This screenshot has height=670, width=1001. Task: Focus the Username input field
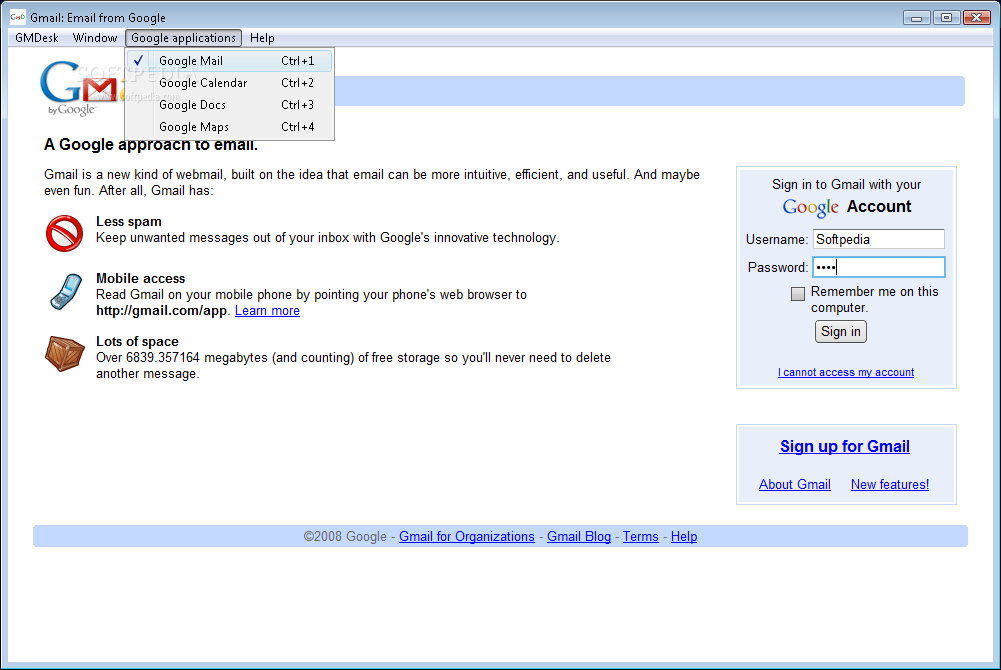[878, 239]
